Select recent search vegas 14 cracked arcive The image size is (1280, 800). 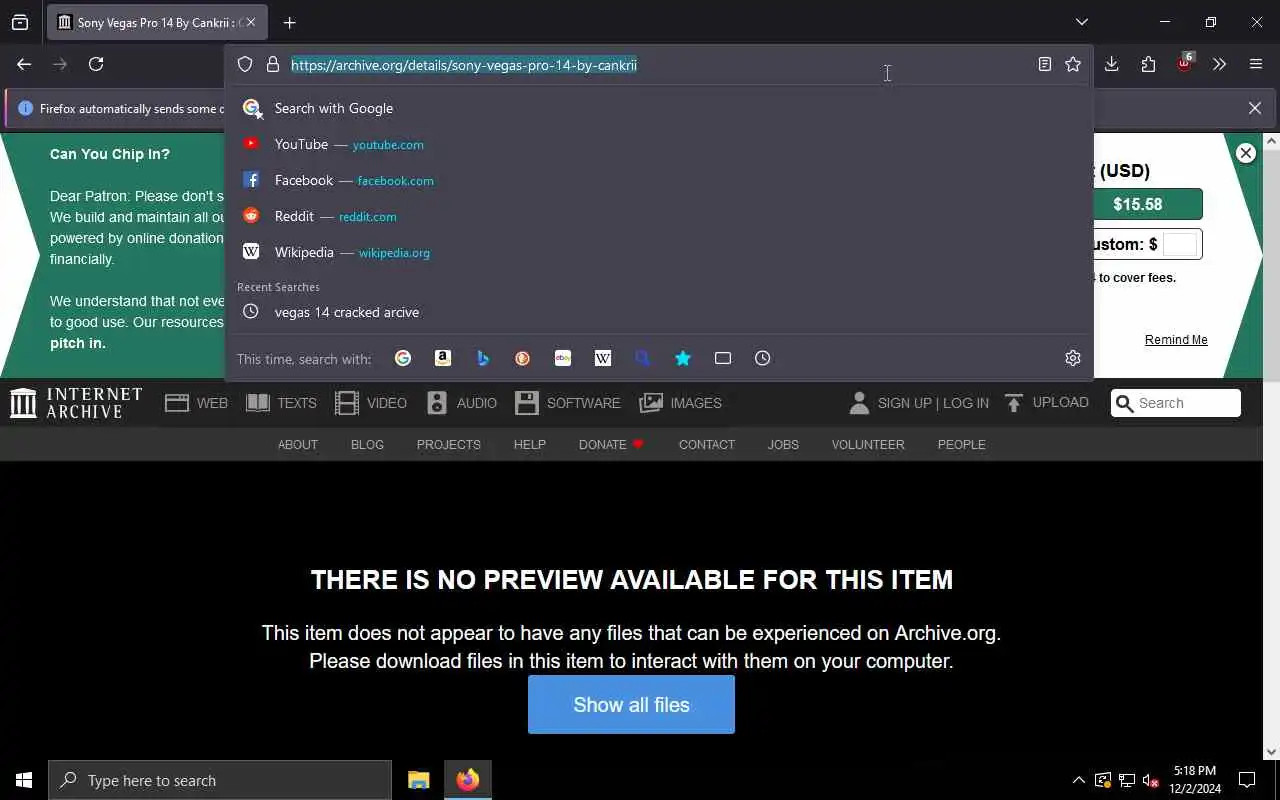coord(659,312)
